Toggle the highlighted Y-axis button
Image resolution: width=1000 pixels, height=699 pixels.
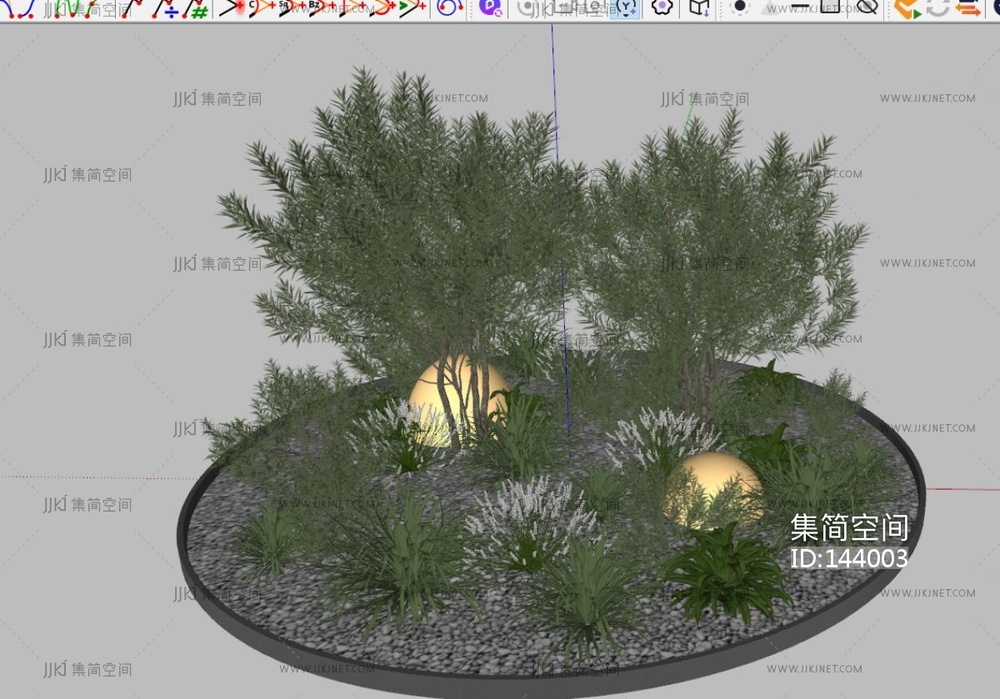click(x=625, y=8)
